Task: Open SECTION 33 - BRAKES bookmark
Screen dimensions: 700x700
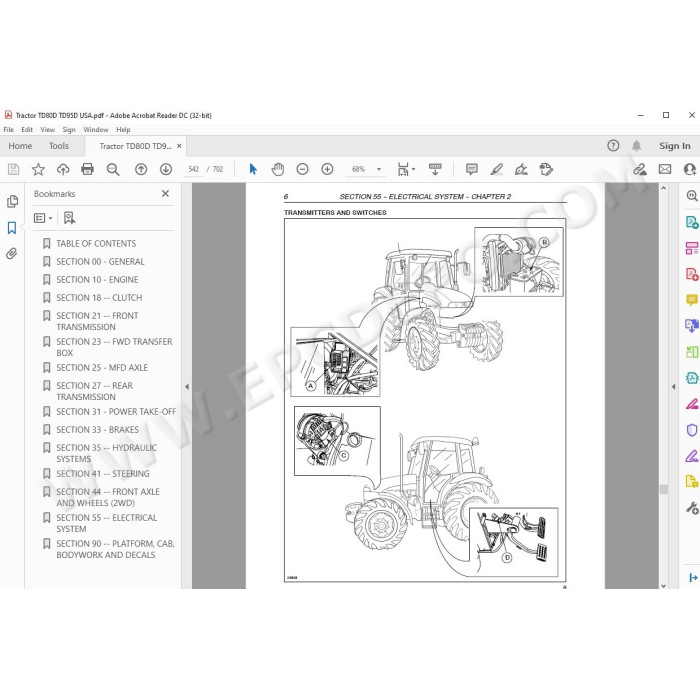Action: click(x=97, y=429)
